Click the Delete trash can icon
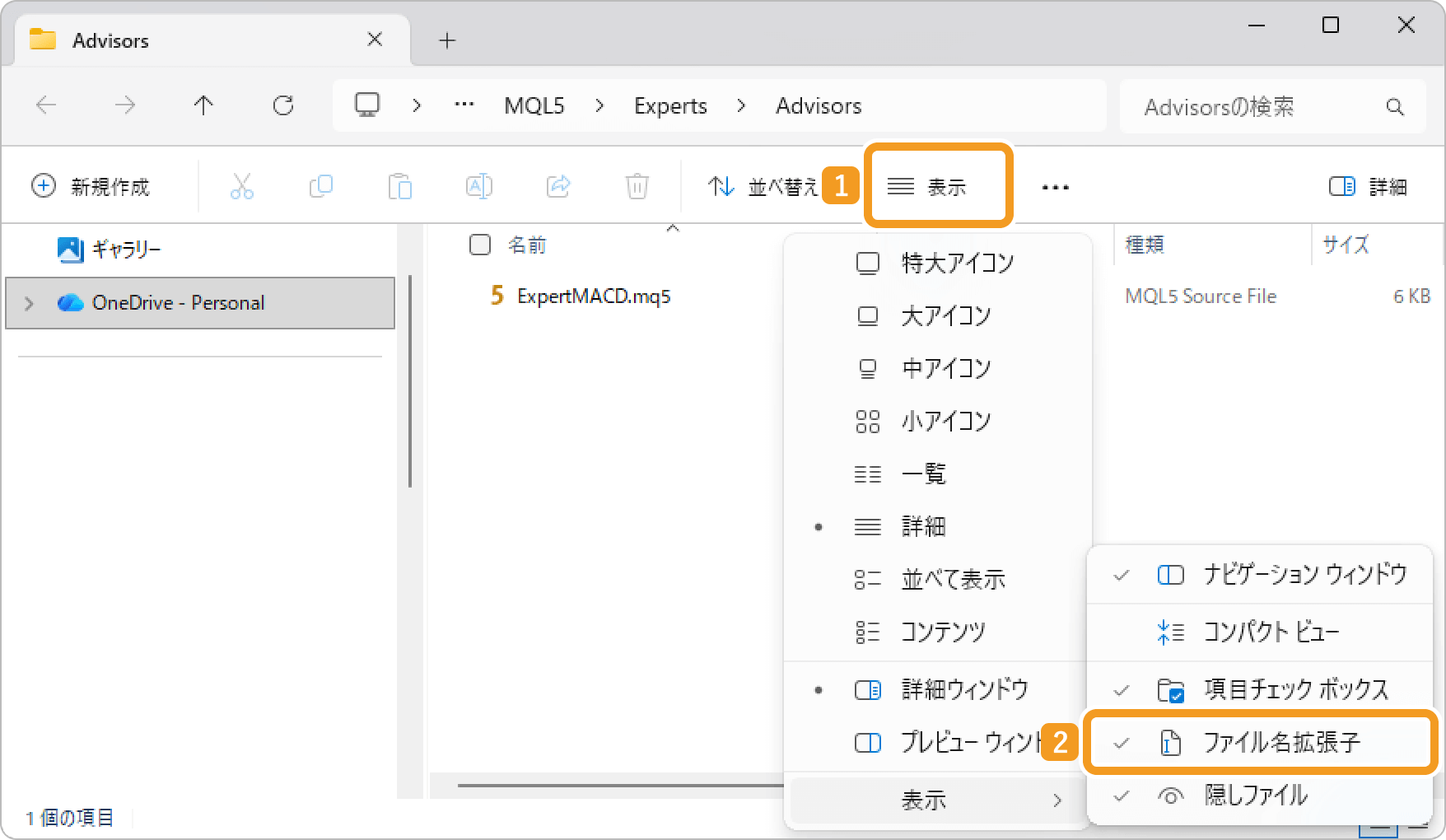 (x=637, y=187)
